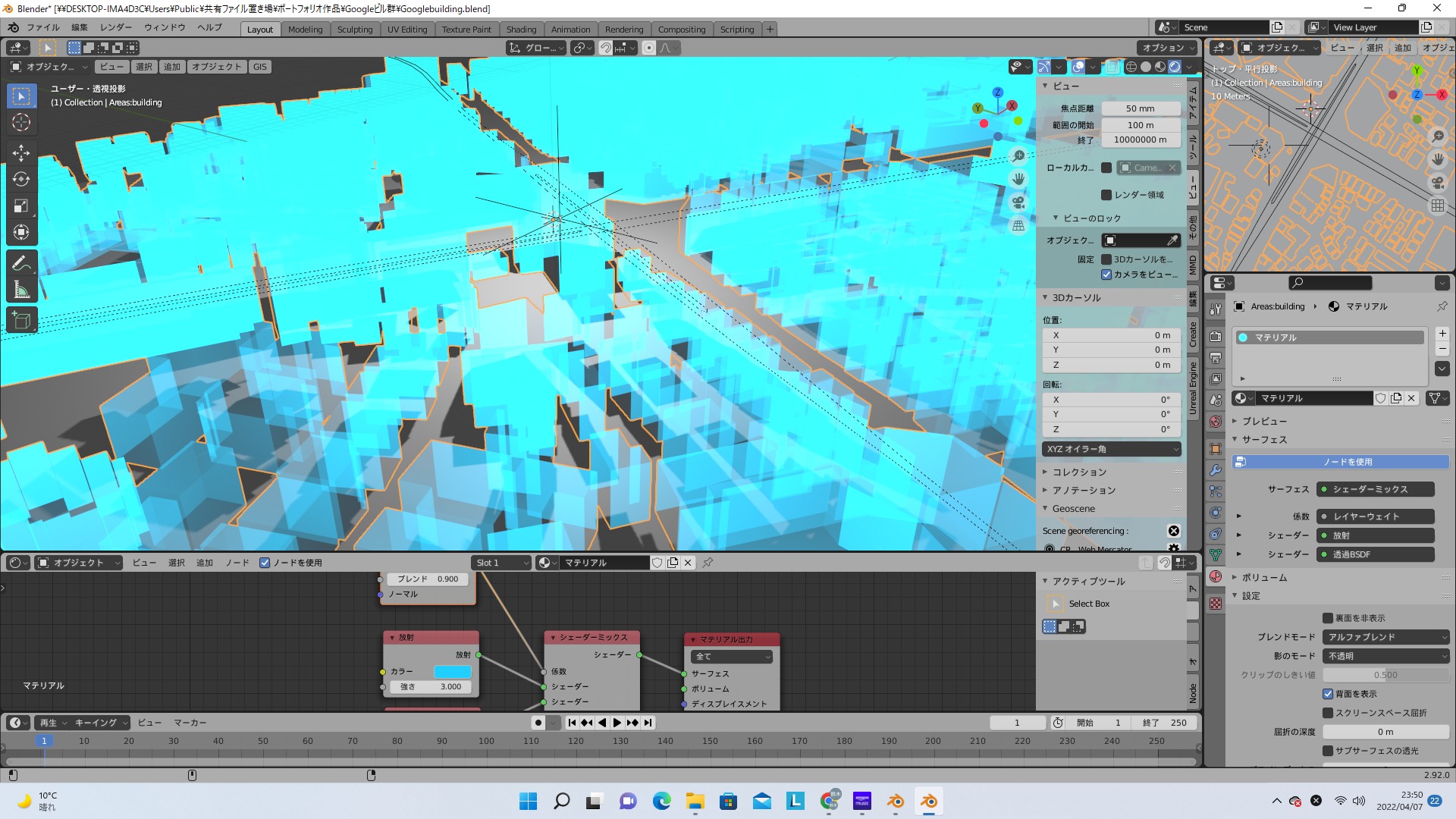Toggle the カメラをビュー checkbox
1456x819 pixels.
pyautogui.click(x=1106, y=275)
